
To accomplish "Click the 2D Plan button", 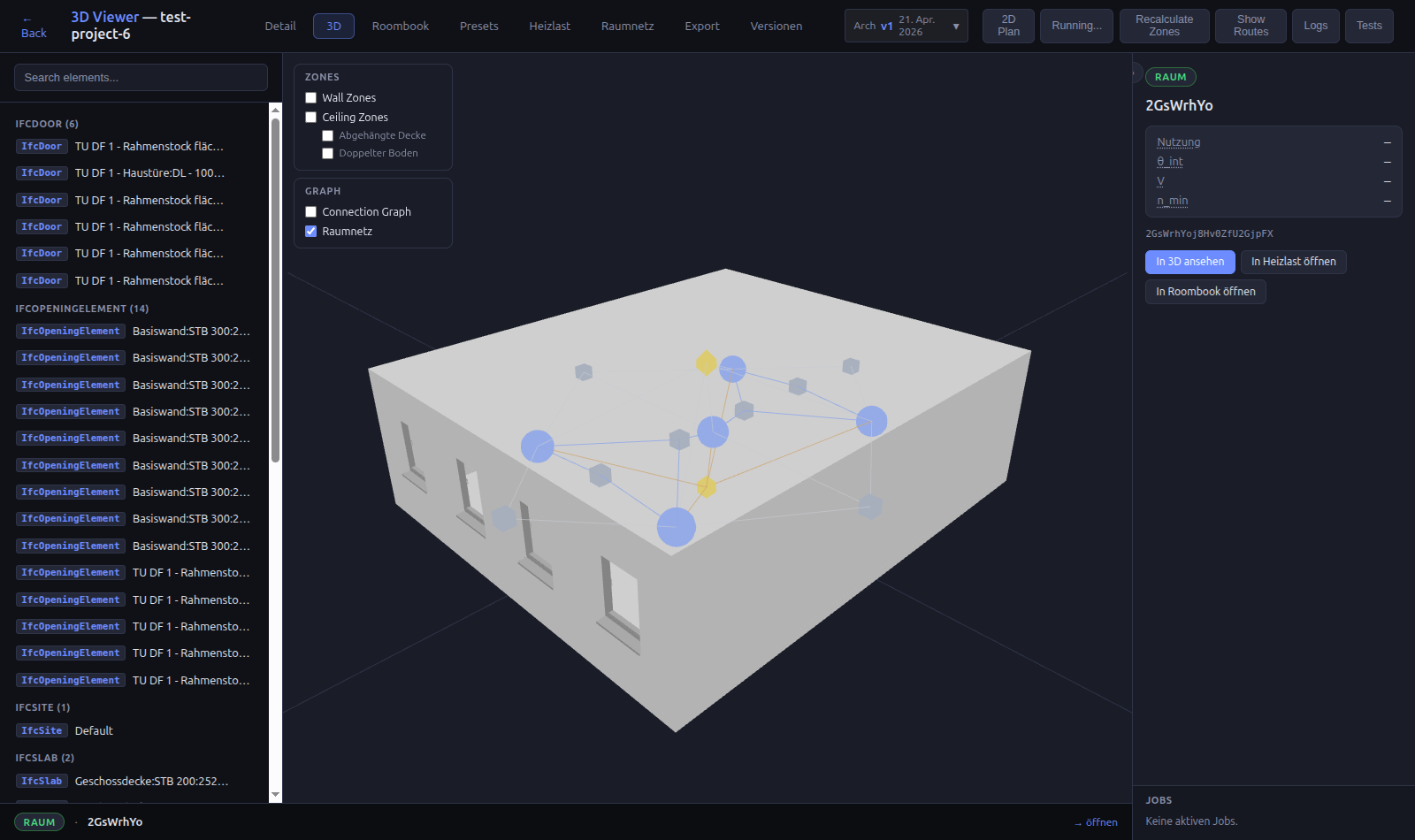I will pyautogui.click(x=1008, y=26).
